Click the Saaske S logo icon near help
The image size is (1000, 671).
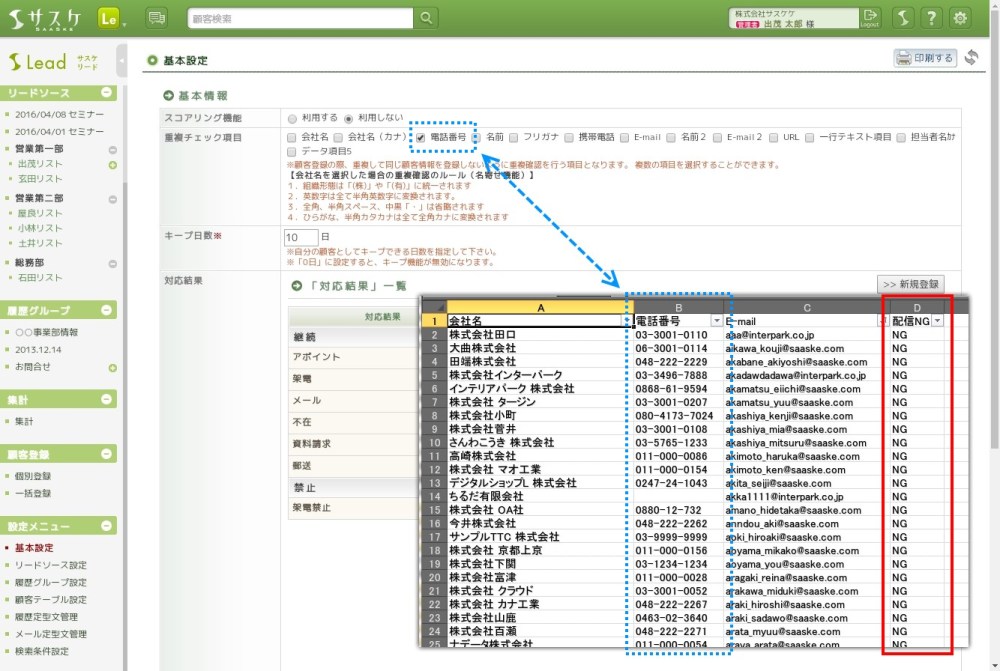click(x=902, y=18)
